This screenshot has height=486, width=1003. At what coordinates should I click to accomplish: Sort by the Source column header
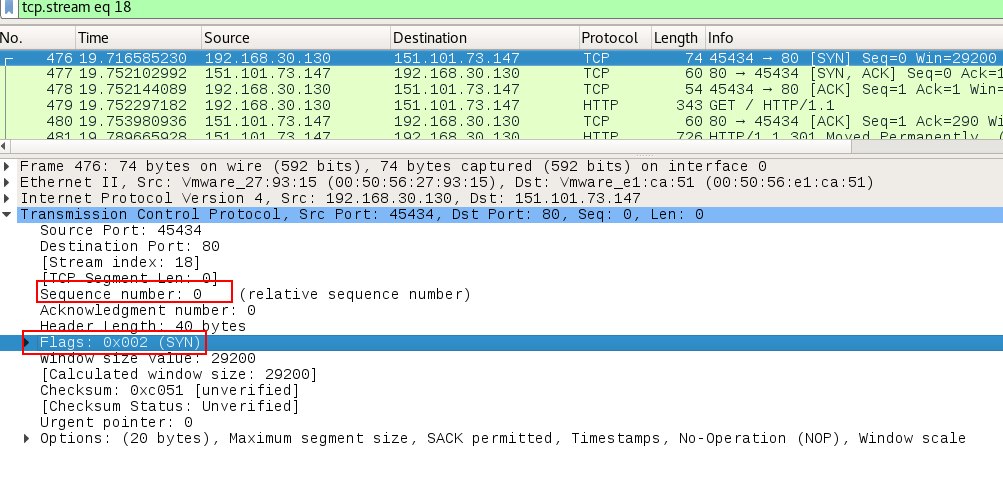click(x=296, y=38)
